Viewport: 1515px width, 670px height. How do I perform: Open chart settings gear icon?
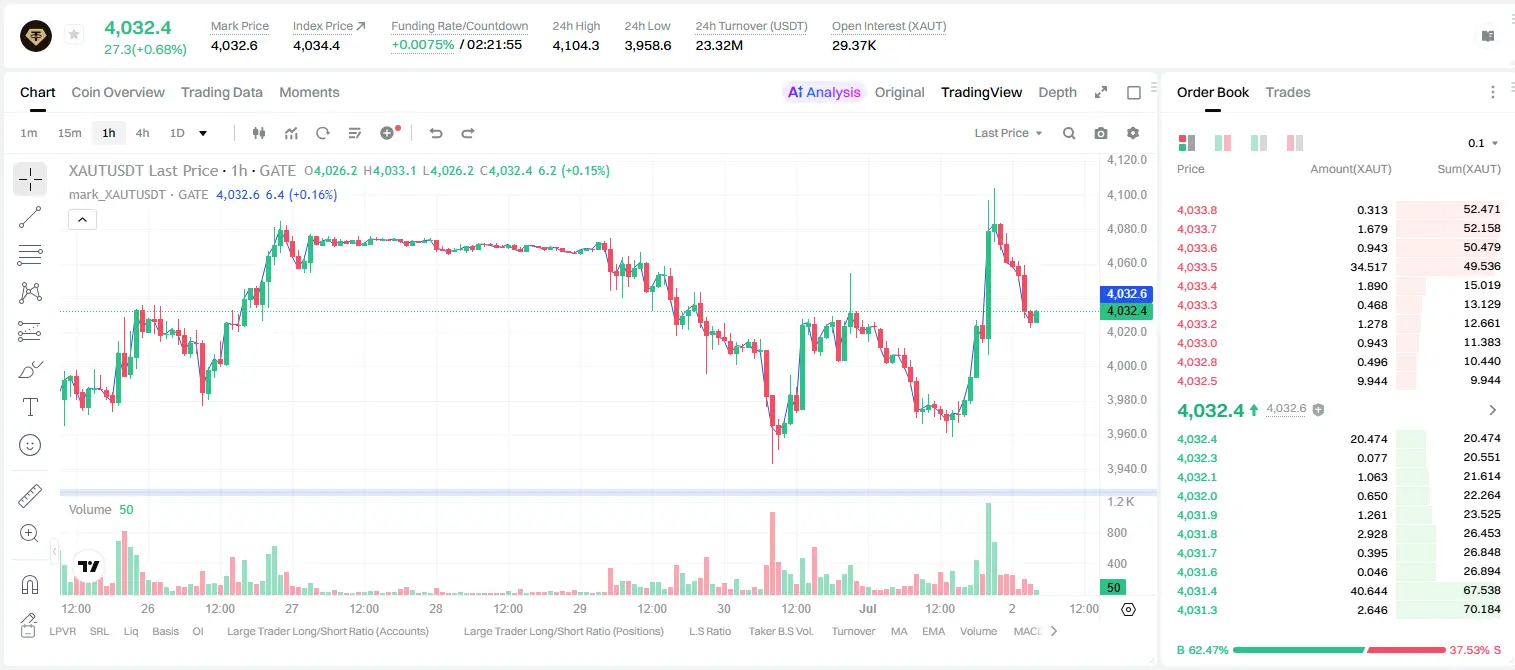1133,133
